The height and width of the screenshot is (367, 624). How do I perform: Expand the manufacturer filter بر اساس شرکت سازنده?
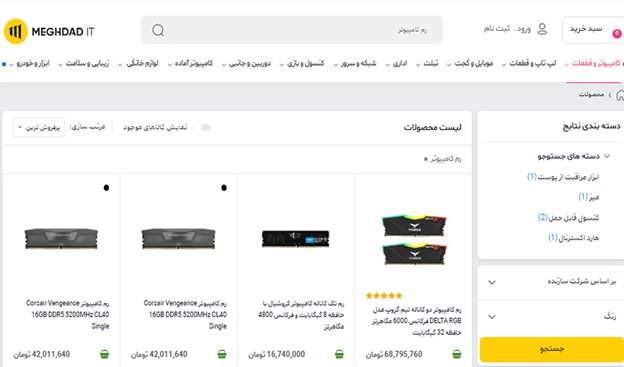pos(551,282)
